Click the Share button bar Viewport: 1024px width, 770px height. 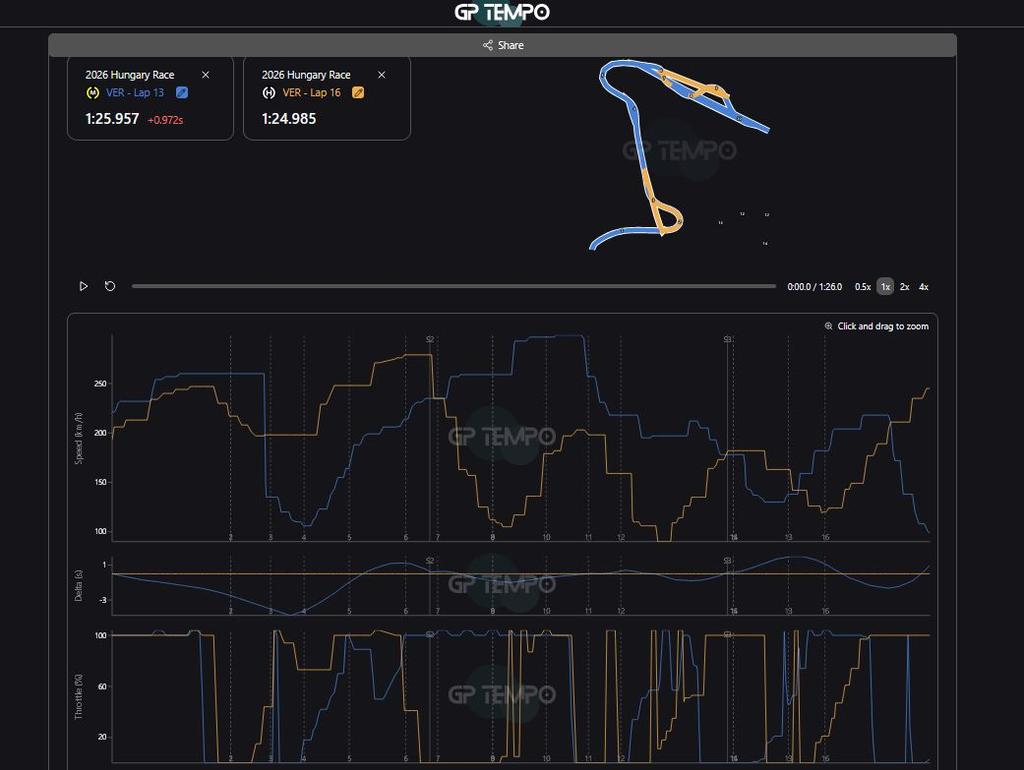pyautogui.click(x=502, y=45)
